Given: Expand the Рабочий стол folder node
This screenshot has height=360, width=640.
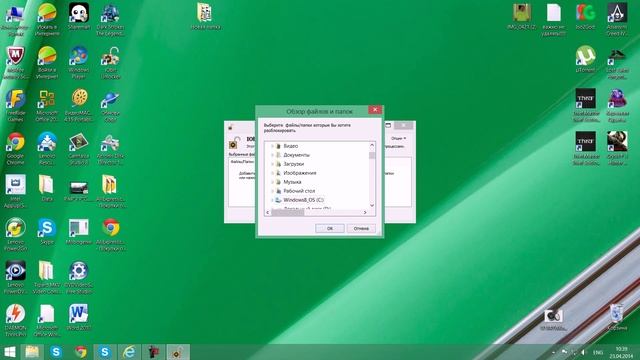Looking at the screenshot, I should click(272, 191).
